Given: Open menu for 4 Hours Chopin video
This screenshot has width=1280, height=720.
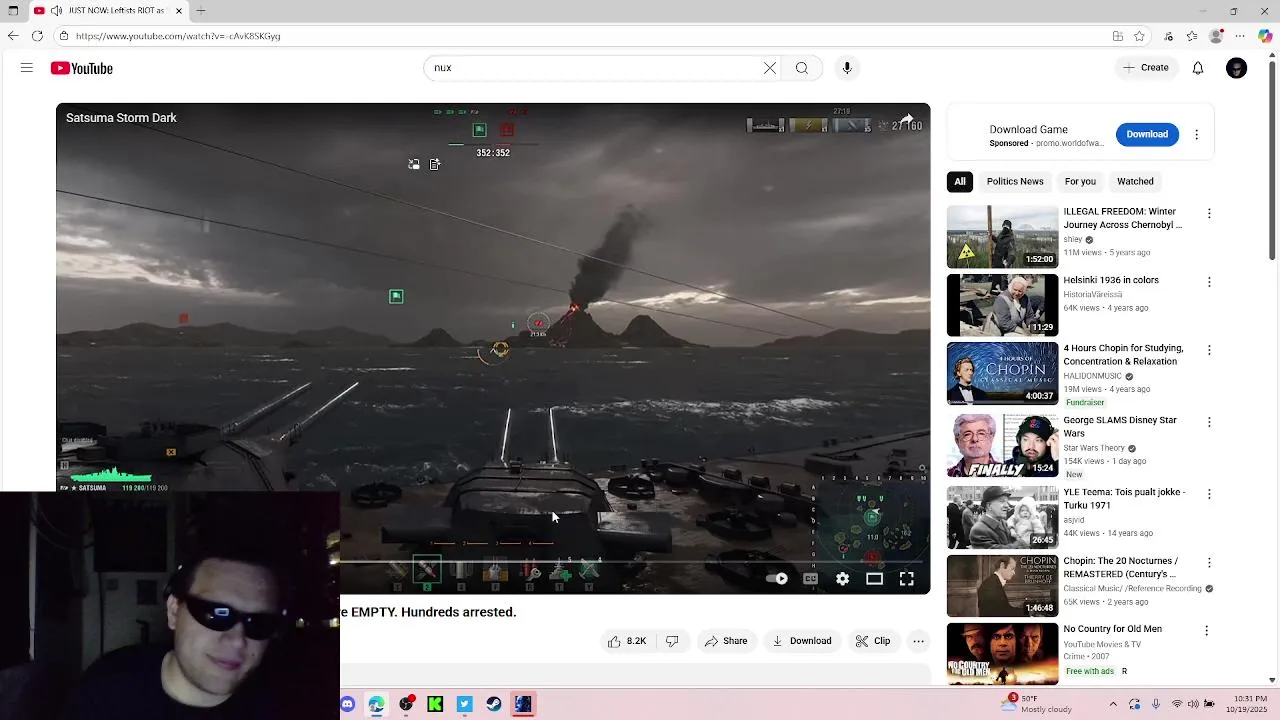Looking at the screenshot, I should (x=1209, y=350).
